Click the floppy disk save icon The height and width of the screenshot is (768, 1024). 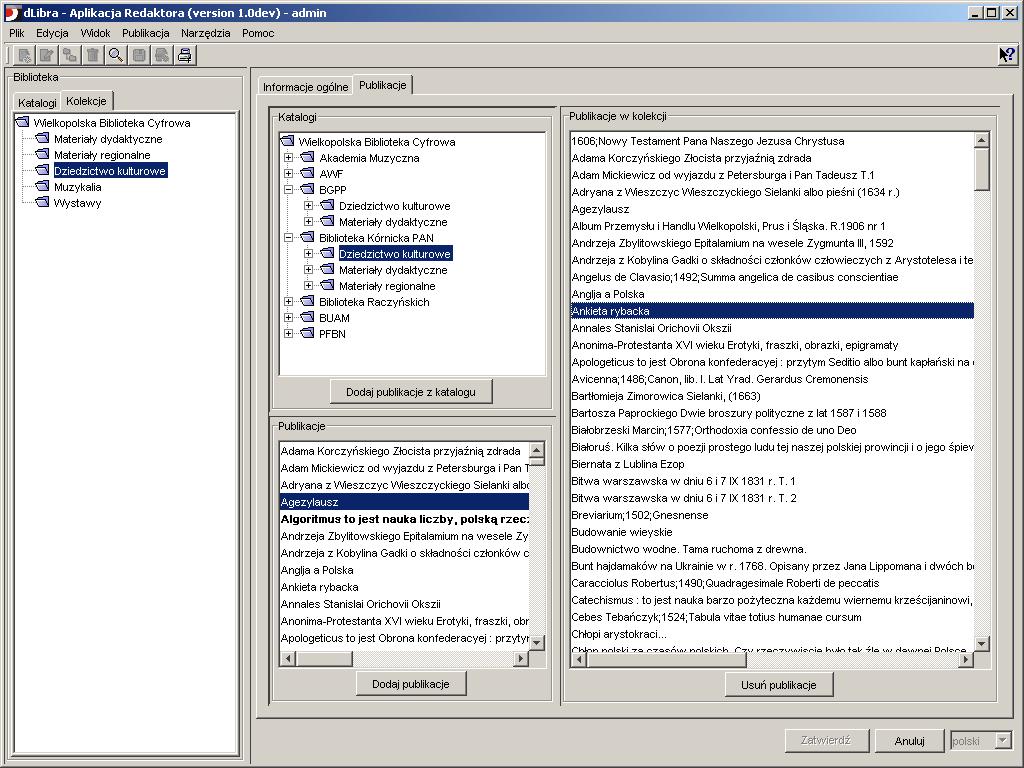pos(138,56)
